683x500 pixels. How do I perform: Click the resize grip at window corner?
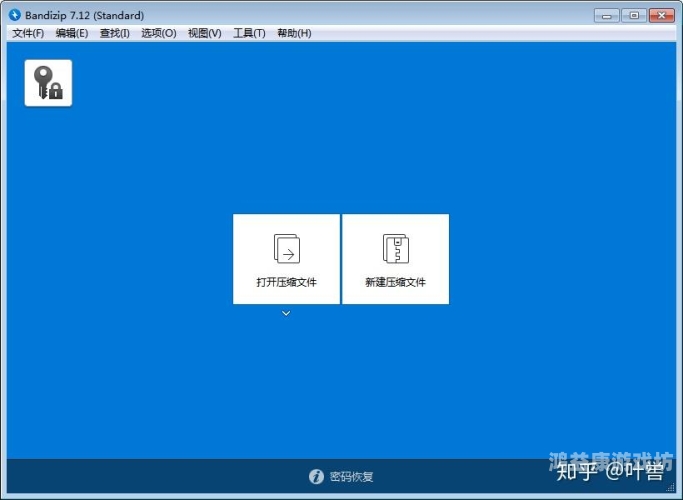671,488
